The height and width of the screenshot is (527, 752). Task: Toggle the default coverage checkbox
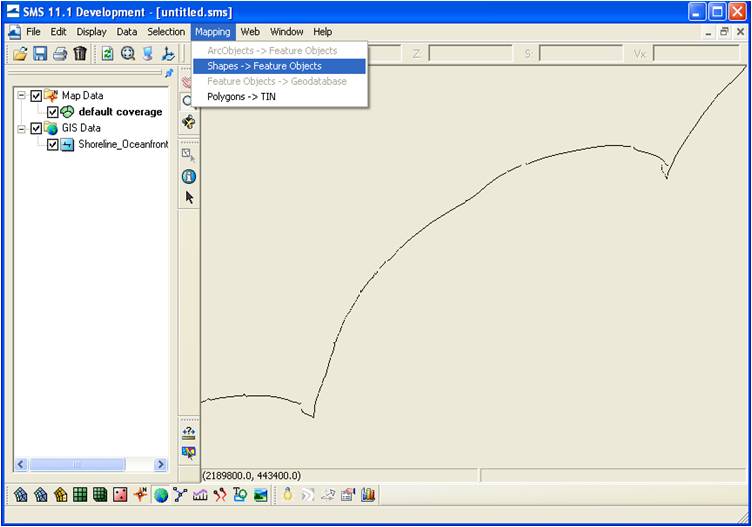click(52, 112)
